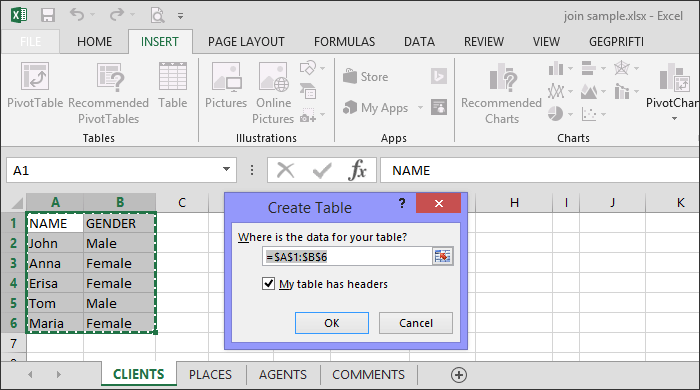
Task: Open the Store app button
Action: tap(366, 77)
